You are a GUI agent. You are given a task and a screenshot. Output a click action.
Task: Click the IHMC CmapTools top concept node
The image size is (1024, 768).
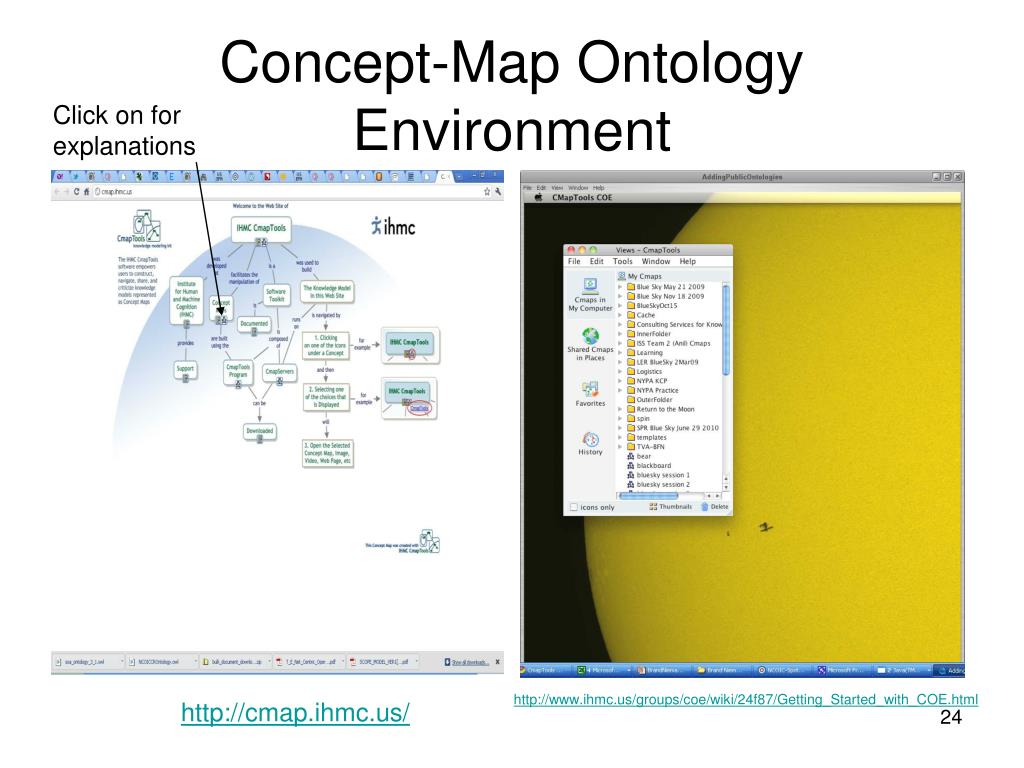(x=261, y=228)
